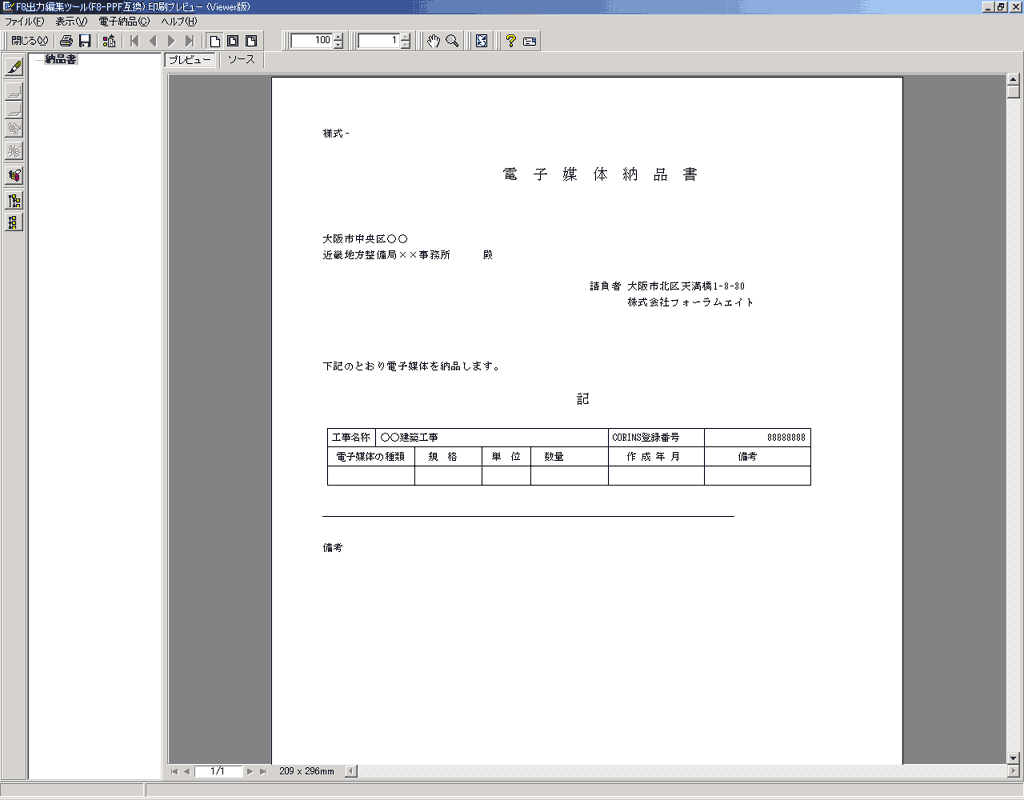Screen dimensions: 1024x800
Task: Open the ファイル(F) menu
Action: [x=24, y=22]
